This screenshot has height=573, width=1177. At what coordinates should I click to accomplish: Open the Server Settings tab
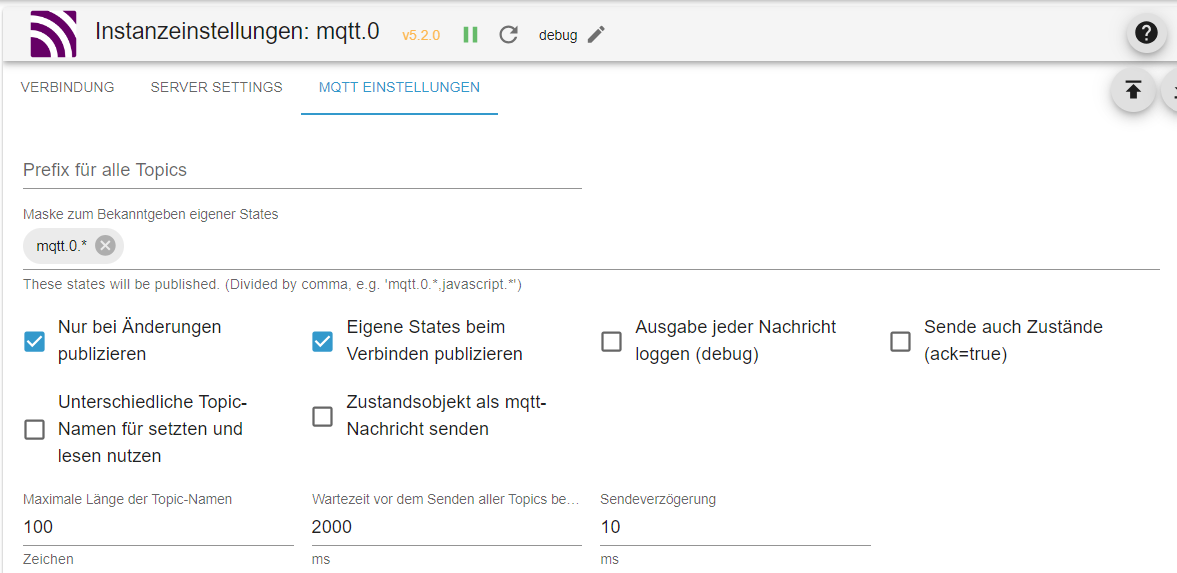pos(216,87)
